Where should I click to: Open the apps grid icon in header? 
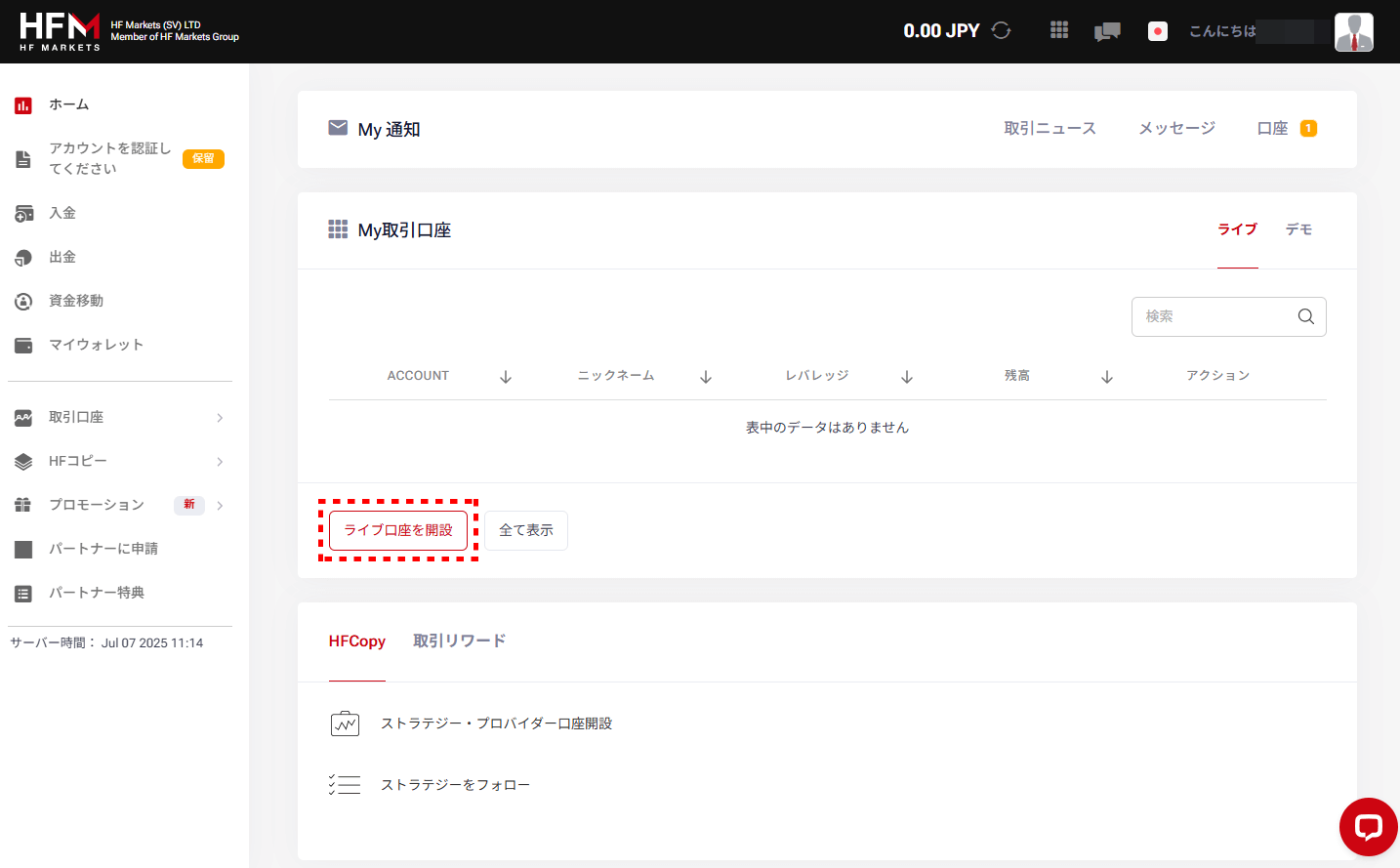[1059, 30]
